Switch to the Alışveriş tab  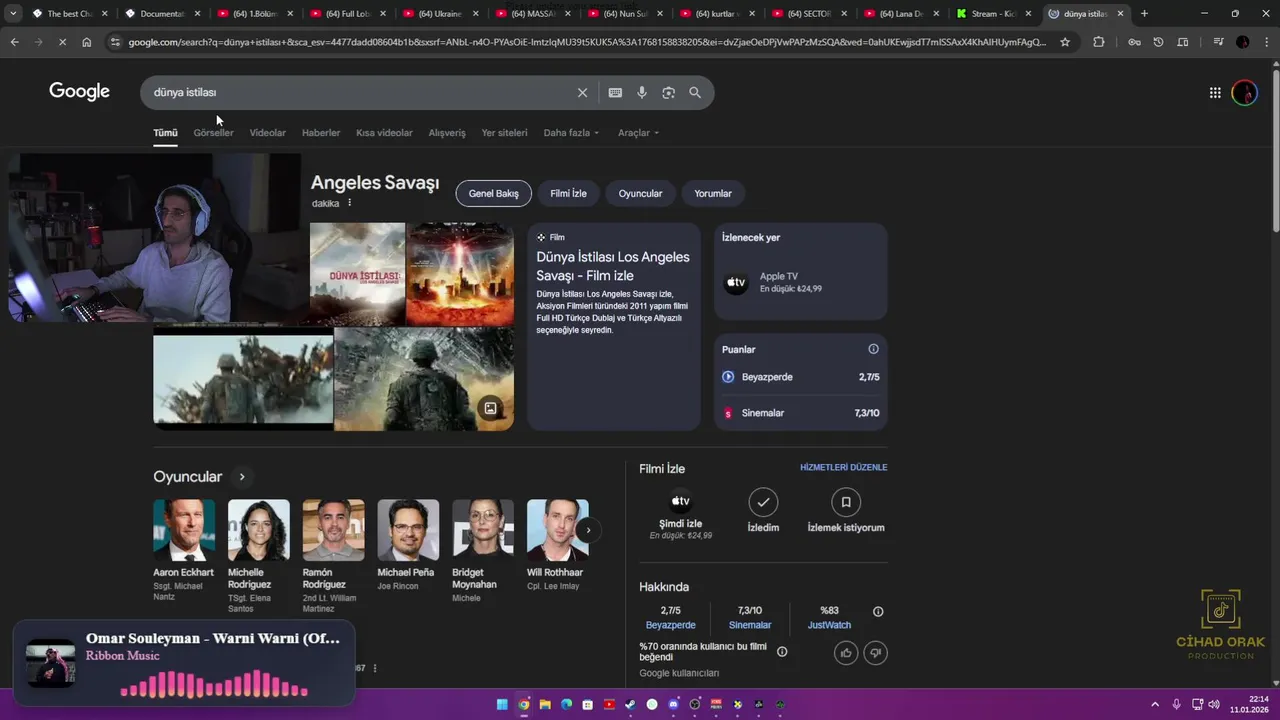(447, 132)
